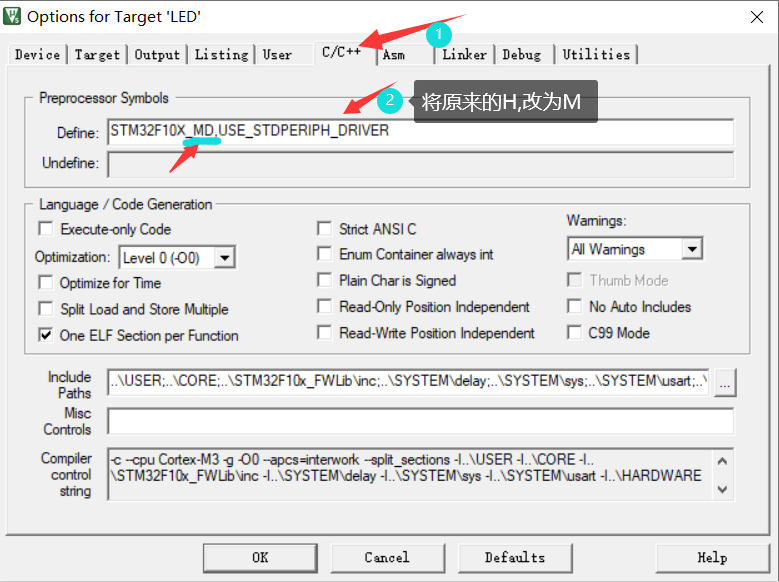Toggle Split Load and Store Multiple
Image resolution: width=779 pixels, height=582 pixels.
[x=46, y=309]
